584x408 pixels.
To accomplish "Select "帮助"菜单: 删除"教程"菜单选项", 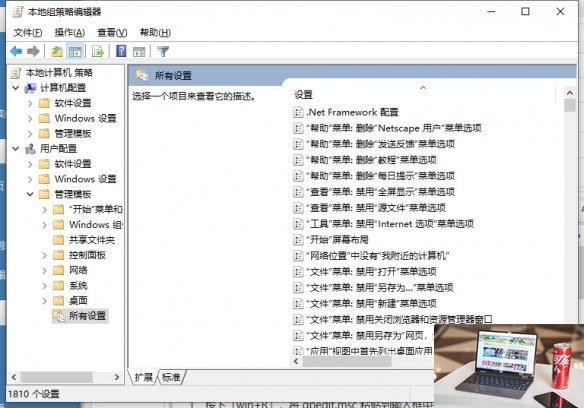I will [x=371, y=160].
